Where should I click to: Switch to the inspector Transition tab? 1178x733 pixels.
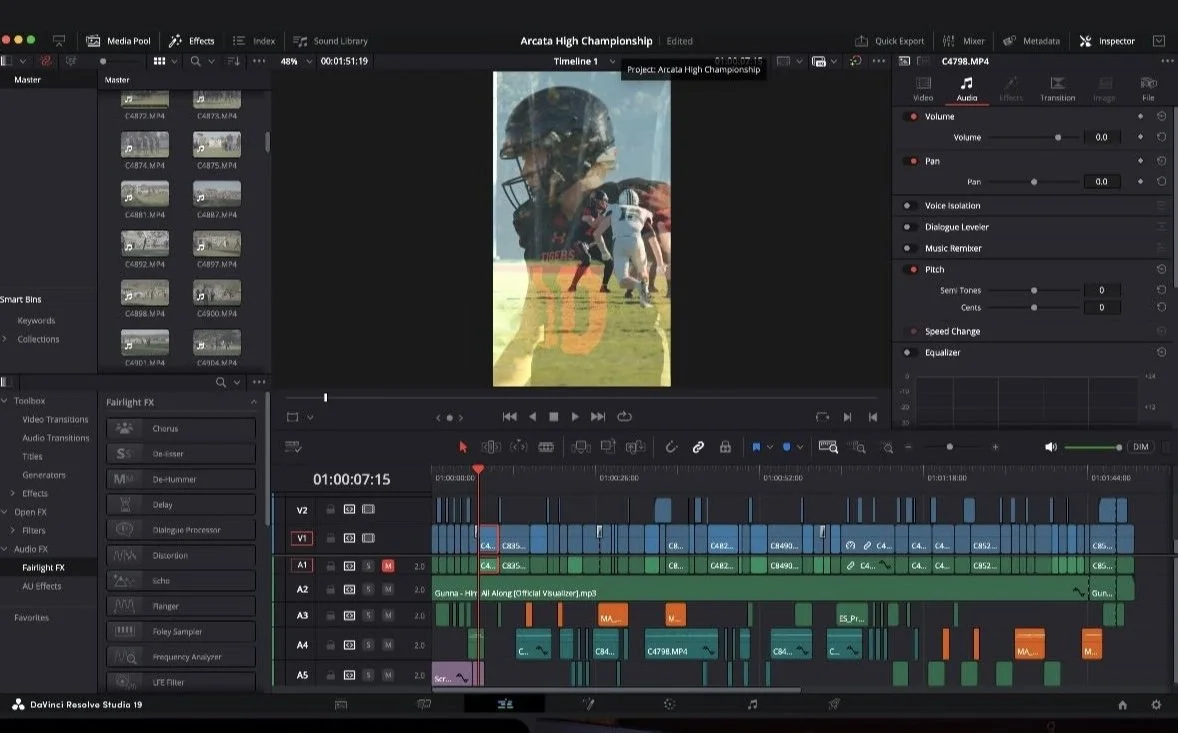pyautogui.click(x=1057, y=89)
